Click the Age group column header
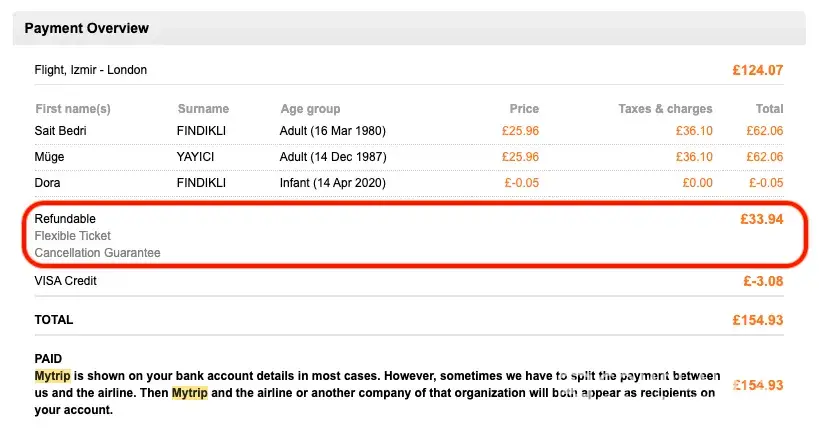 [x=310, y=109]
